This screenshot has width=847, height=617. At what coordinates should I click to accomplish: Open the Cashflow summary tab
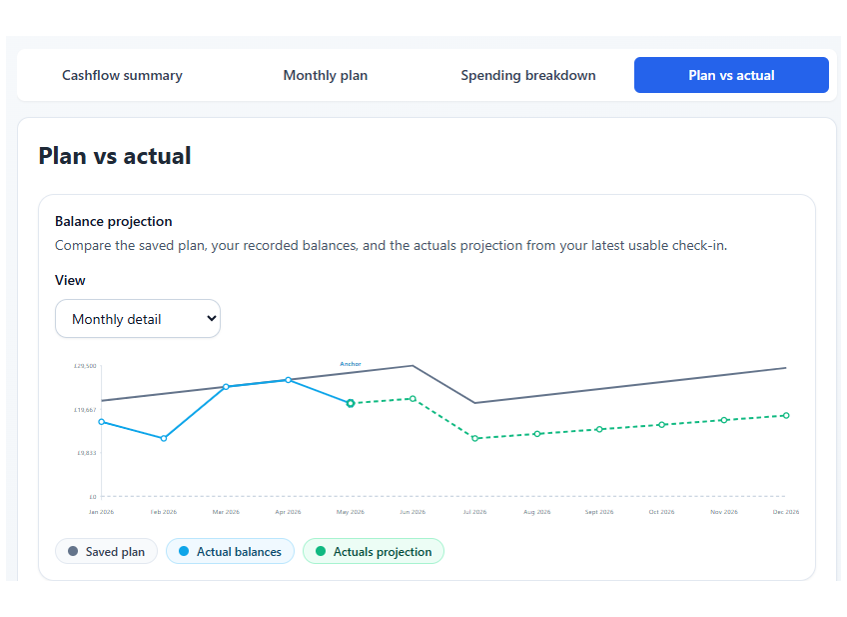coord(122,75)
